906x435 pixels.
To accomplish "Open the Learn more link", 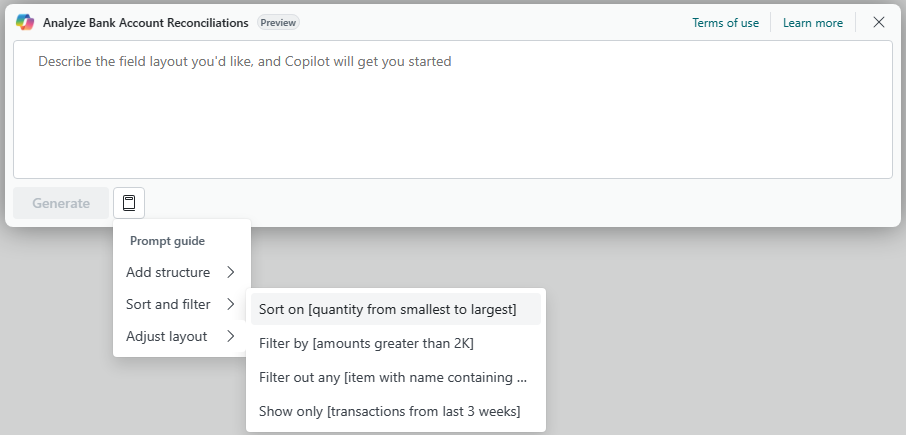I will point(813,23).
